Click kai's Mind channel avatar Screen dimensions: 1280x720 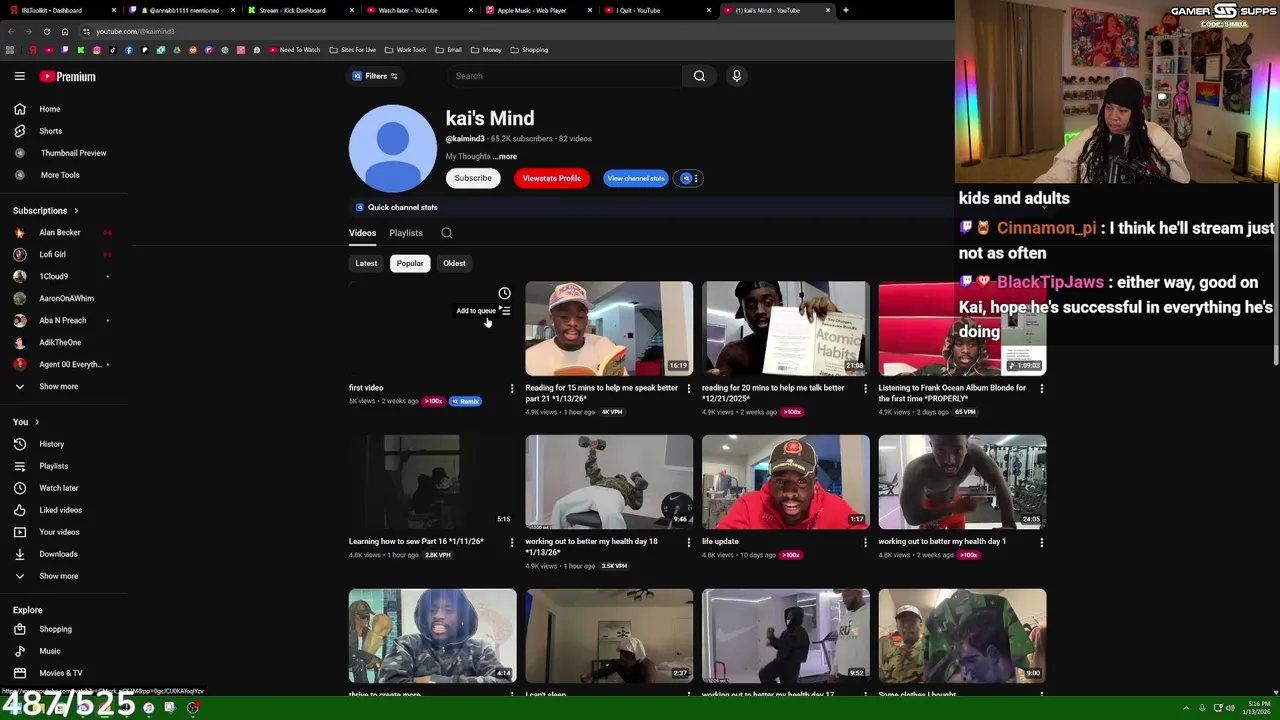click(x=393, y=148)
